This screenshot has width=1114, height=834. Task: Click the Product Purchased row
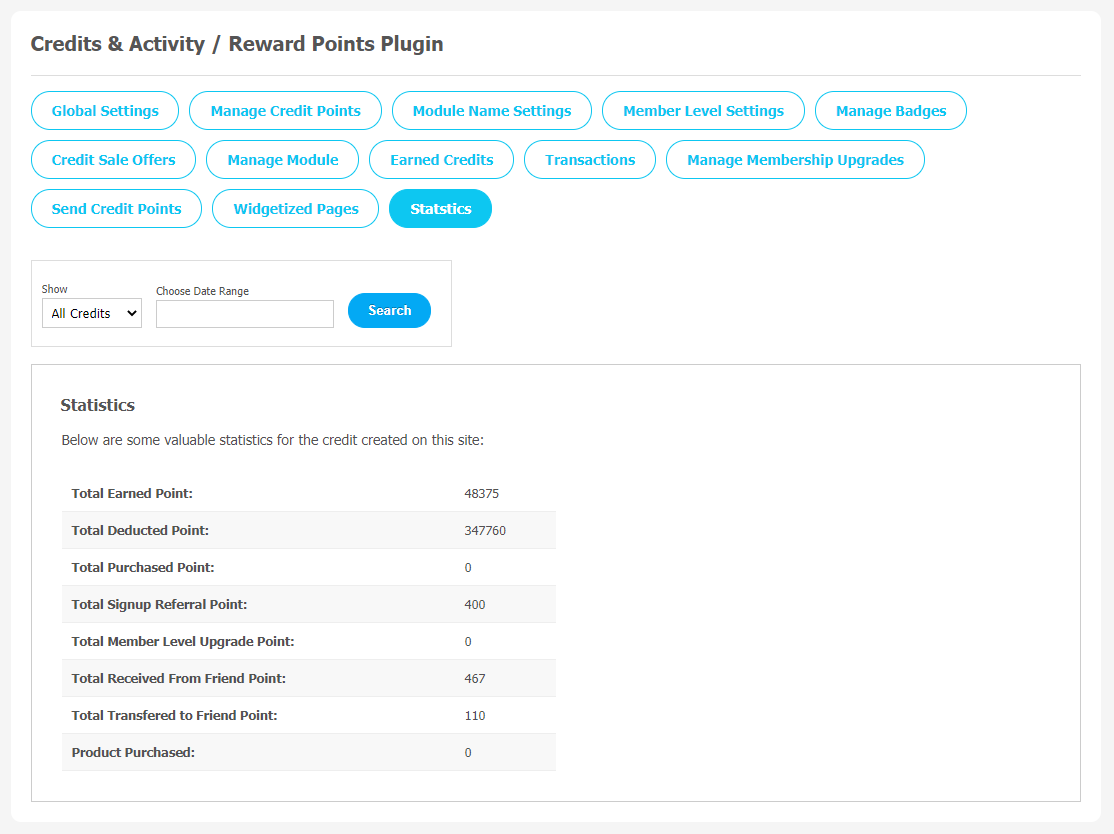click(x=309, y=752)
